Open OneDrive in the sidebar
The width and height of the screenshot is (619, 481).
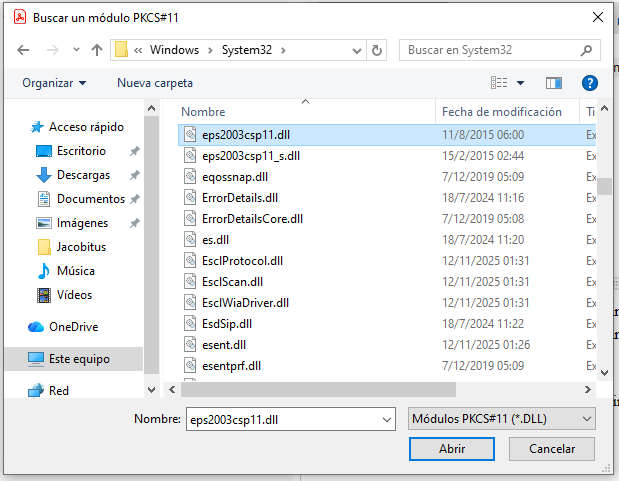point(72,327)
